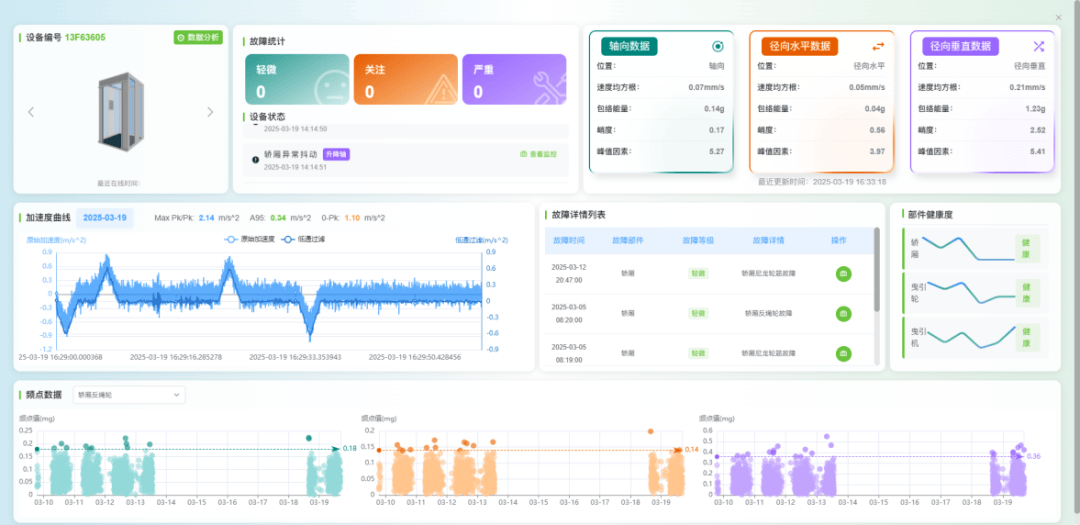This screenshot has width=1080, height=525.
Task: Select the 径向水平数据 tab
Action: 798,46
